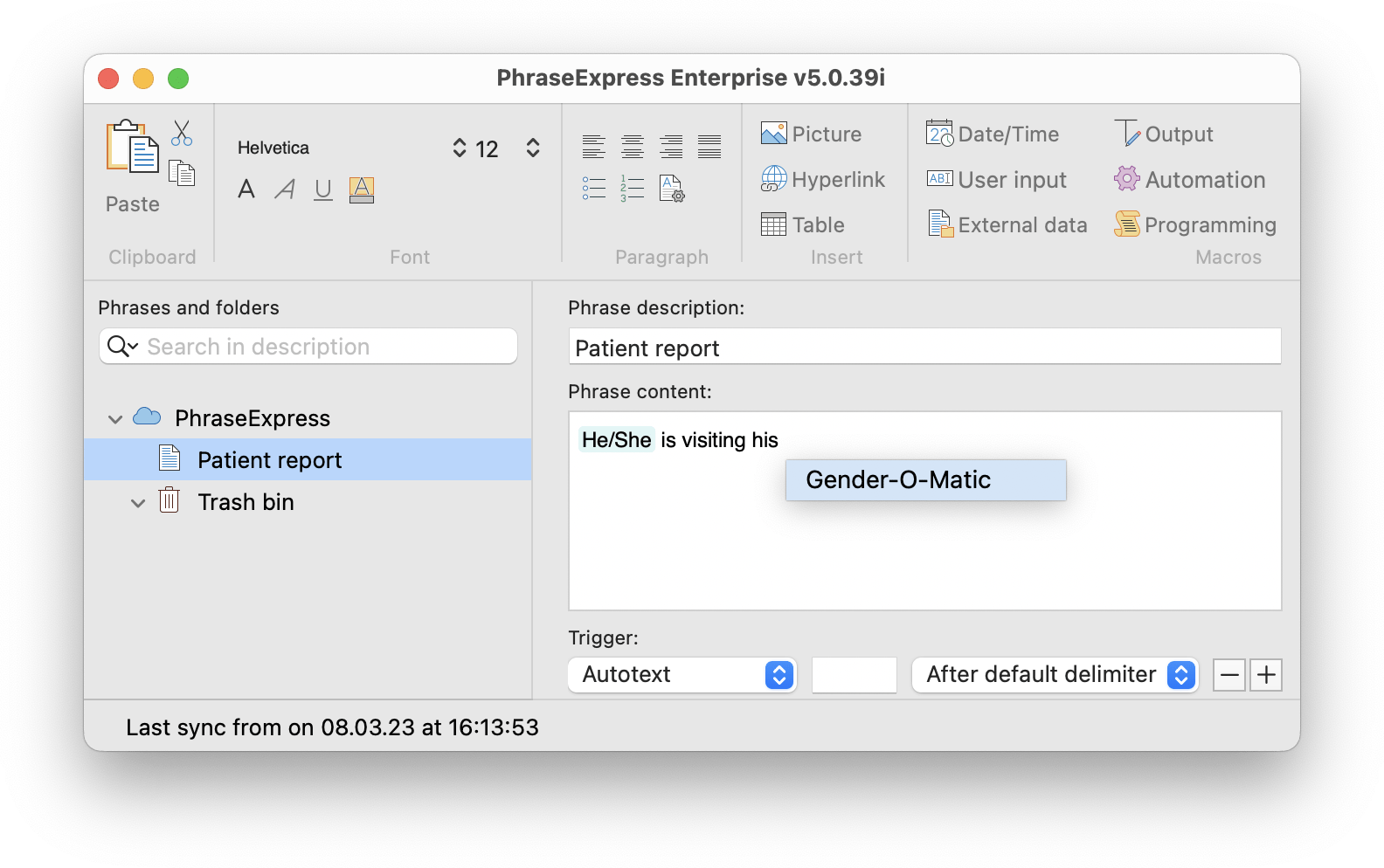1384x868 pixels.
Task: Open the text highlight color swatch
Action: pyautogui.click(x=362, y=189)
